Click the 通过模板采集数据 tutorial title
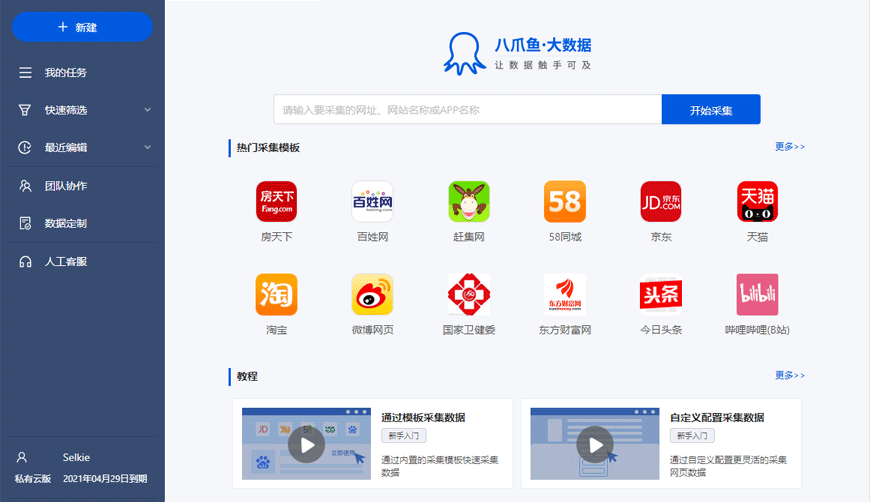This screenshot has width=870, height=502. coord(423,418)
